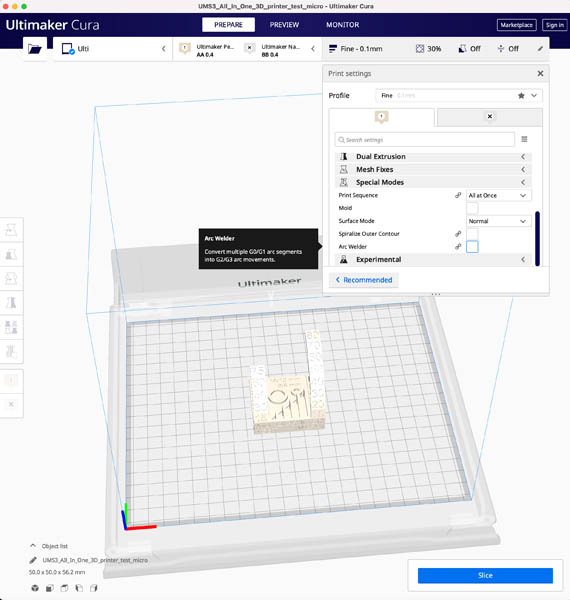Click the Slice button
The height and width of the screenshot is (600, 570).
485,576
